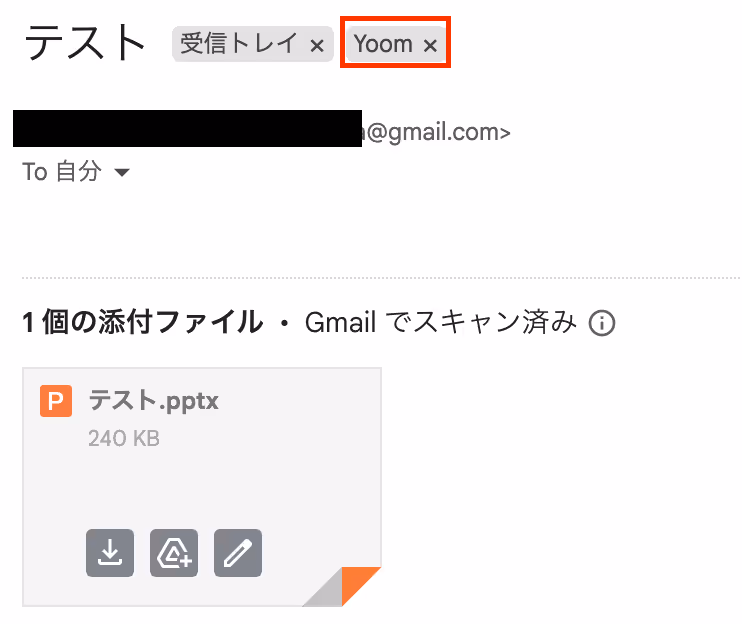Remove the Yoom label with its x

pos(430,45)
